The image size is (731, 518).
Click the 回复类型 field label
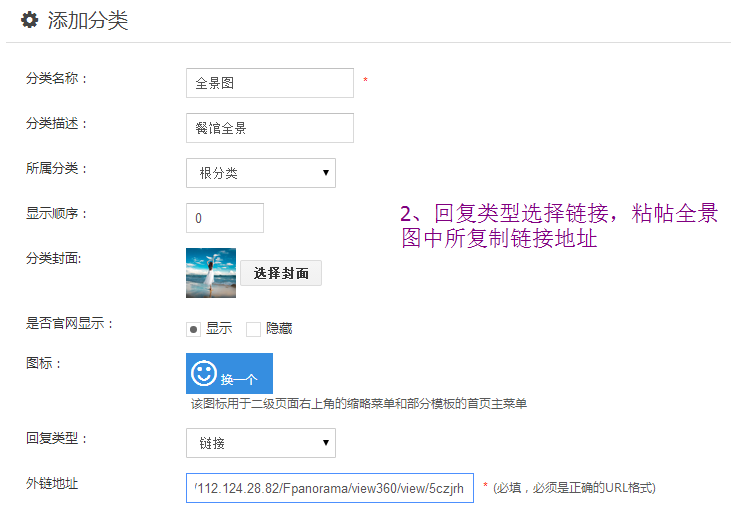point(57,438)
